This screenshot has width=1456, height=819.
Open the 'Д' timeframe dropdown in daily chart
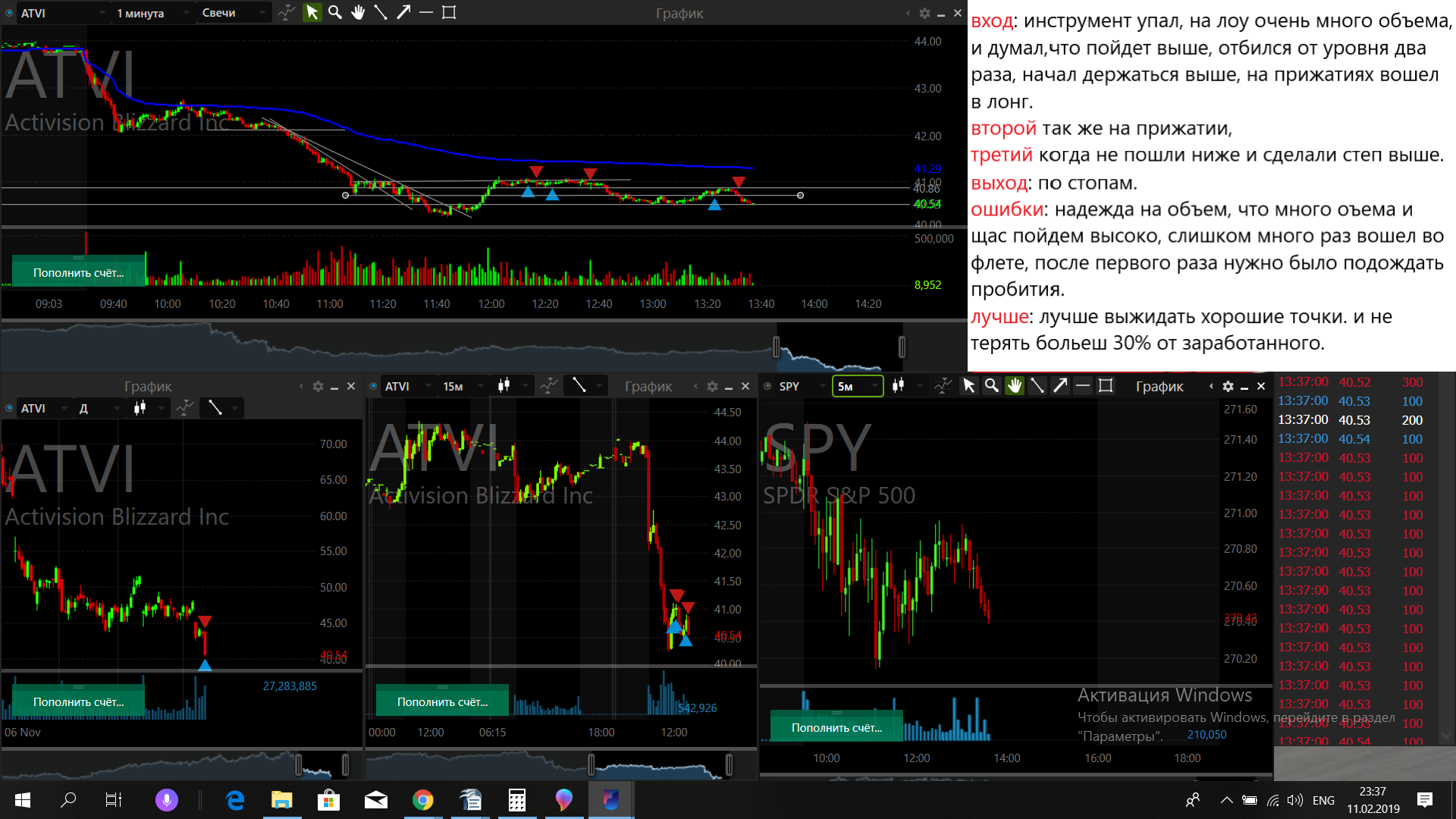pyautogui.click(x=99, y=408)
